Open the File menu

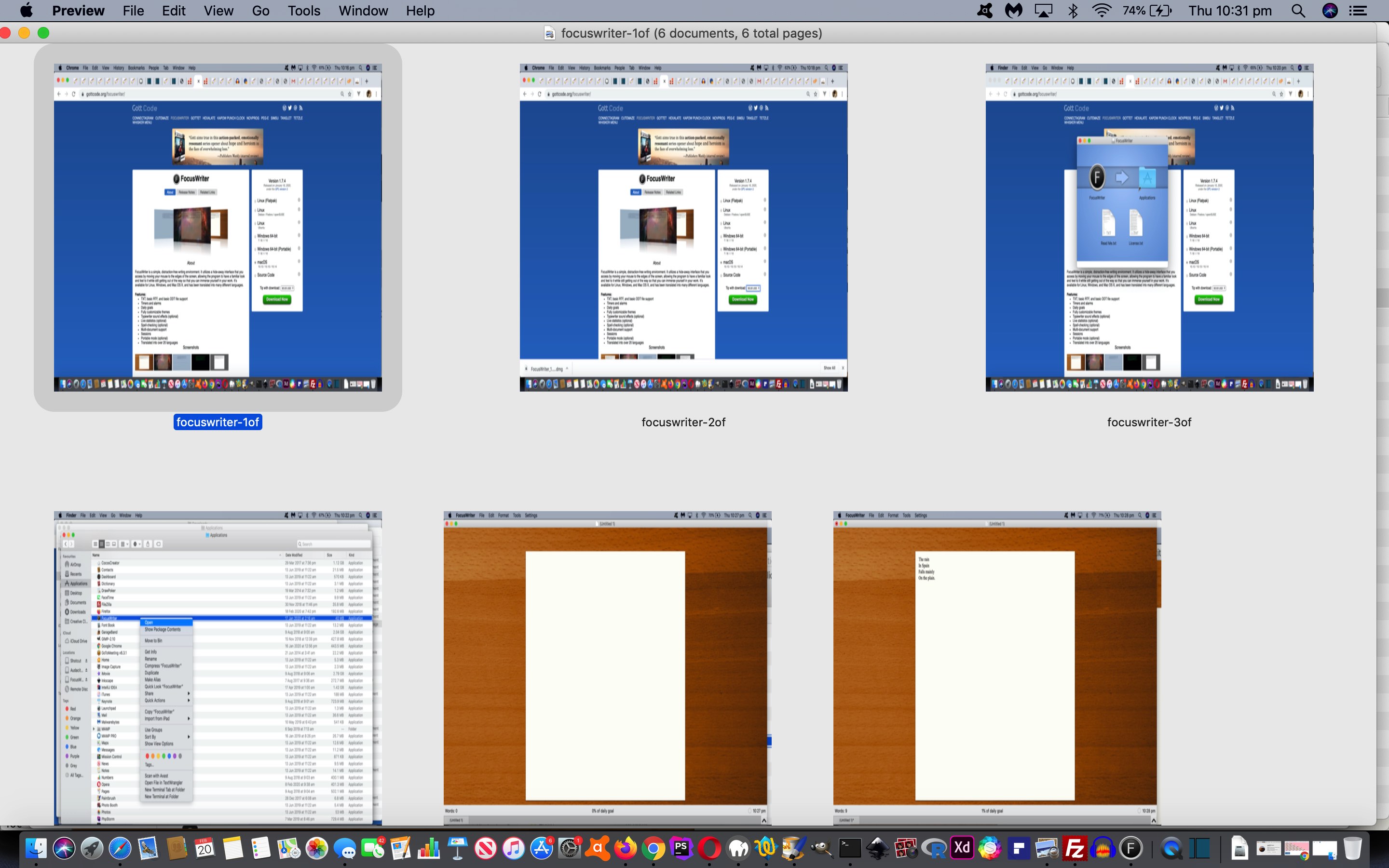click(133, 10)
